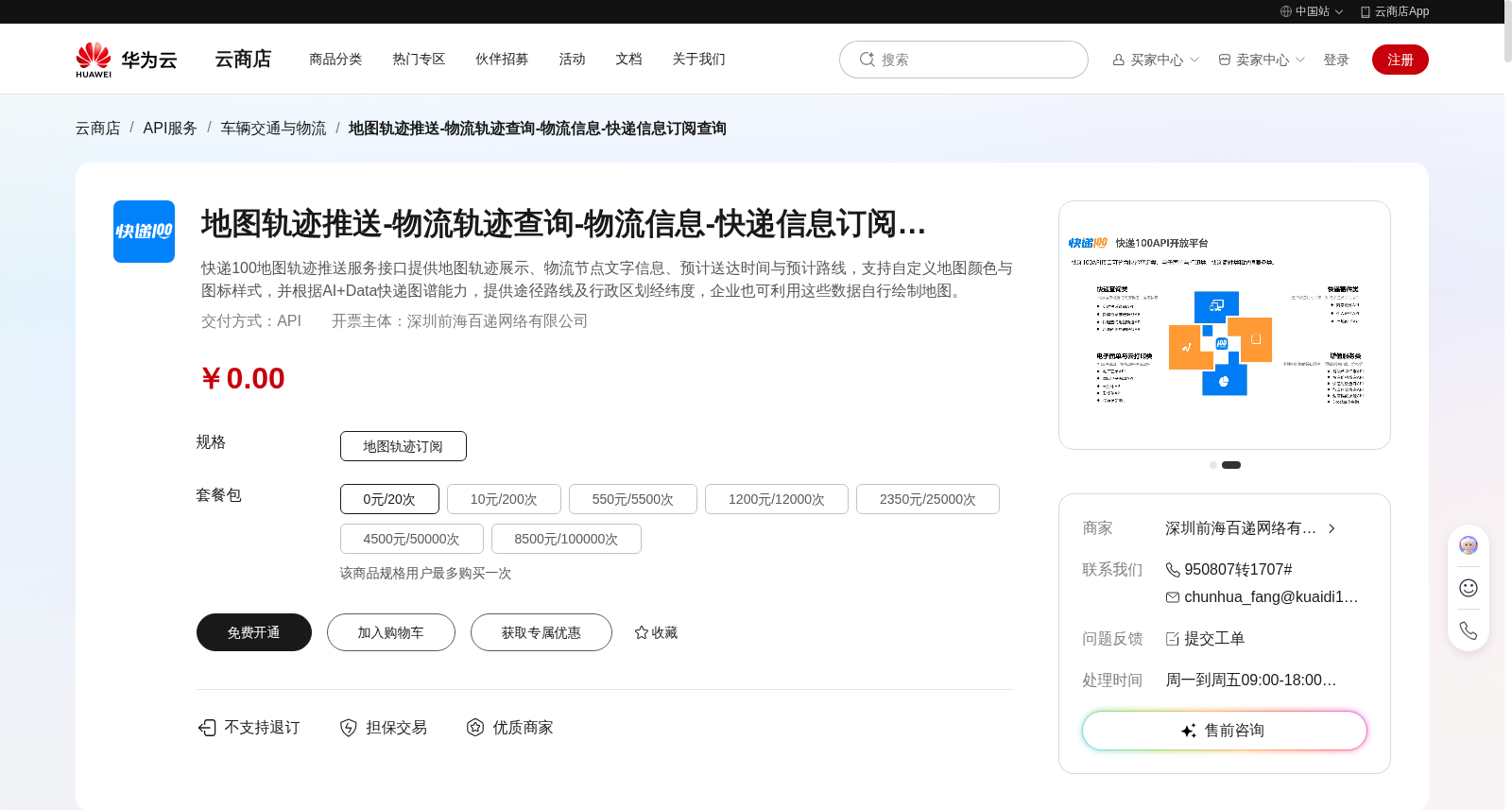1512x810 pixels.
Task: Expand the 买家中心 dropdown arrow
Action: (1194, 60)
